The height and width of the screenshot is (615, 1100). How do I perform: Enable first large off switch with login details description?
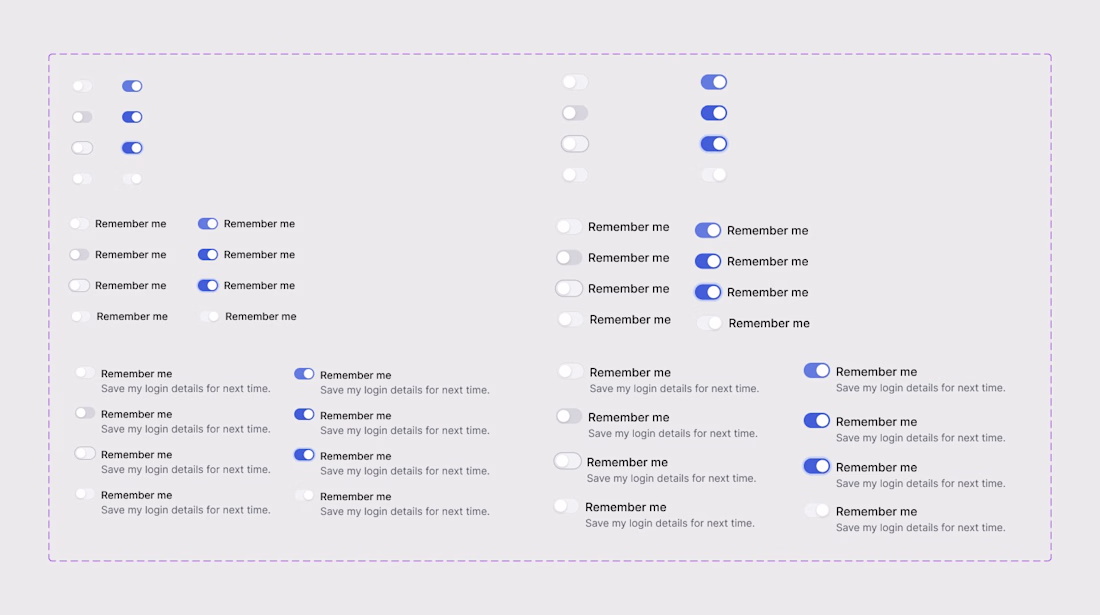click(570, 371)
